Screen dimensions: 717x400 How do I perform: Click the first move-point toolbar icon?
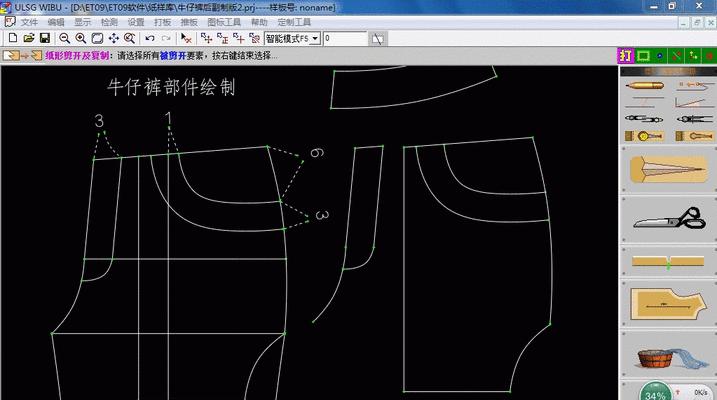tap(206, 38)
